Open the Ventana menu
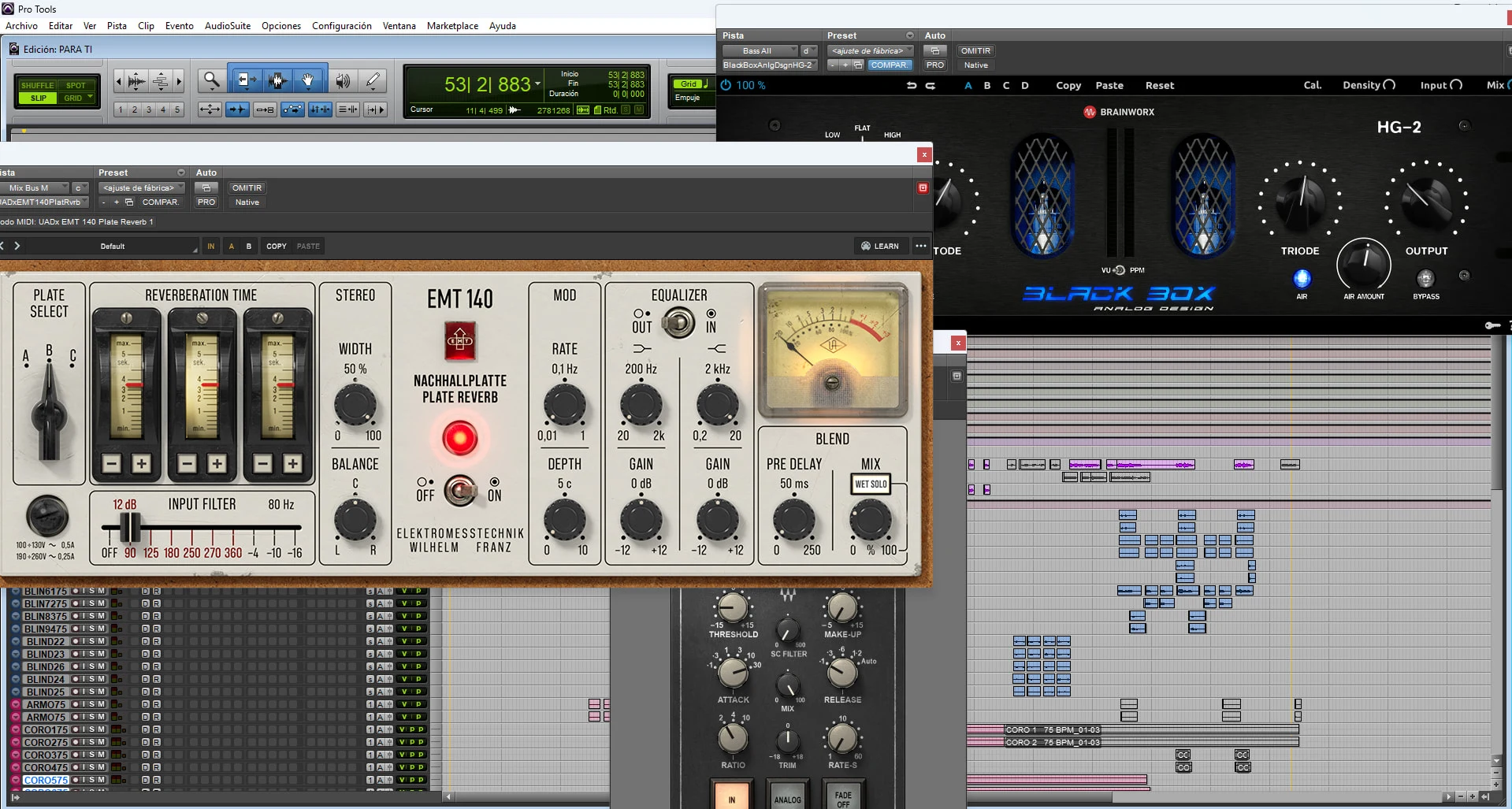Screen dimensions: 1512x809 pos(399,26)
